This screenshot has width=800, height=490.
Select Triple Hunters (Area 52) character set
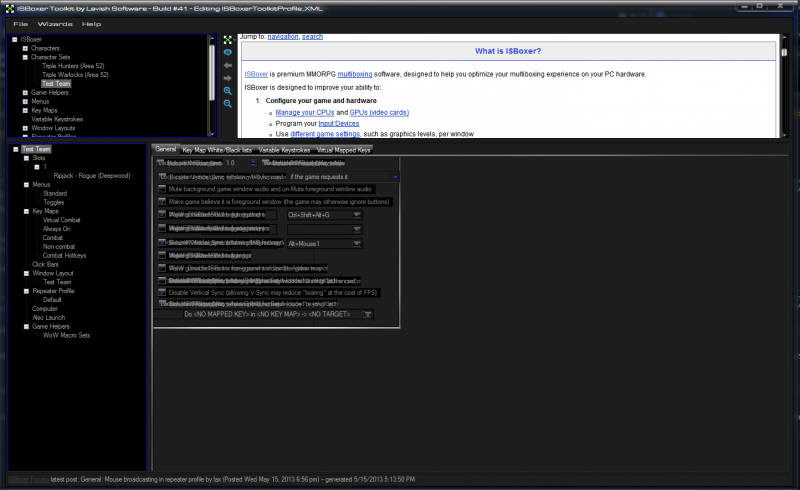tap(73, 66)
